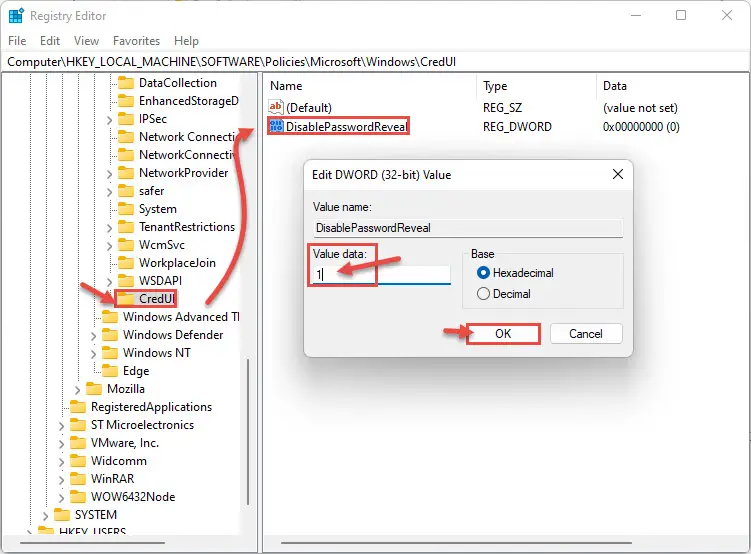Expand the TenantRestrictions tree node
Screen dimensions: 751x554
[x=109, y=228]
